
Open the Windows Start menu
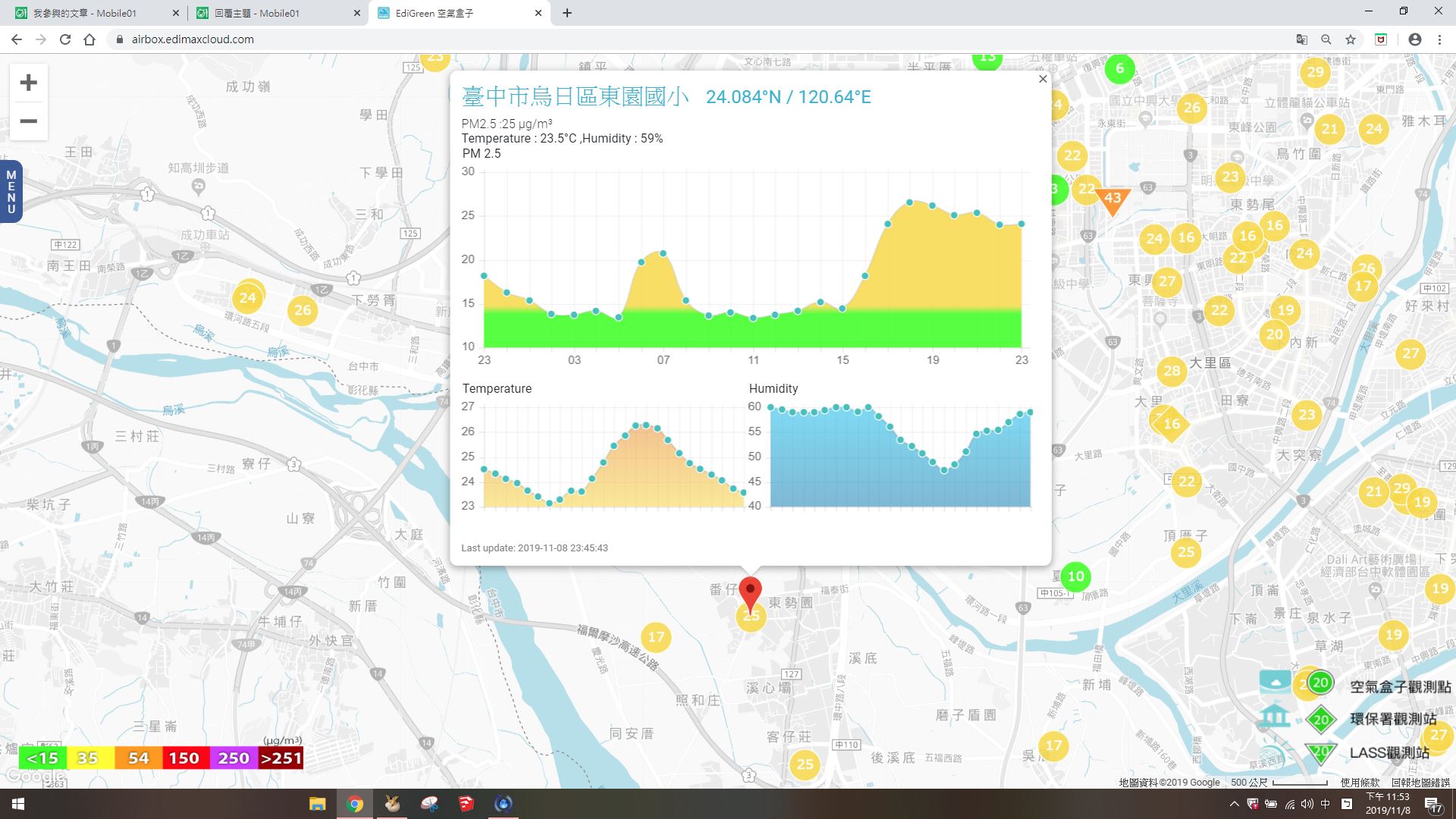point(18,804)
